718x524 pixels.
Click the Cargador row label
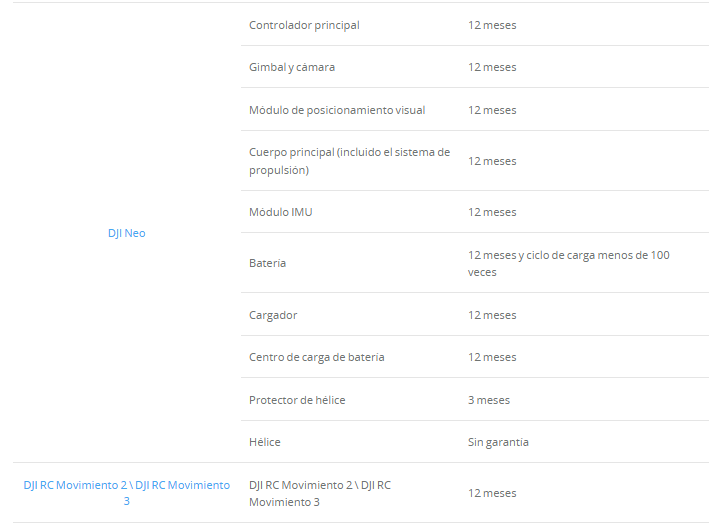(x=273, y=315)
